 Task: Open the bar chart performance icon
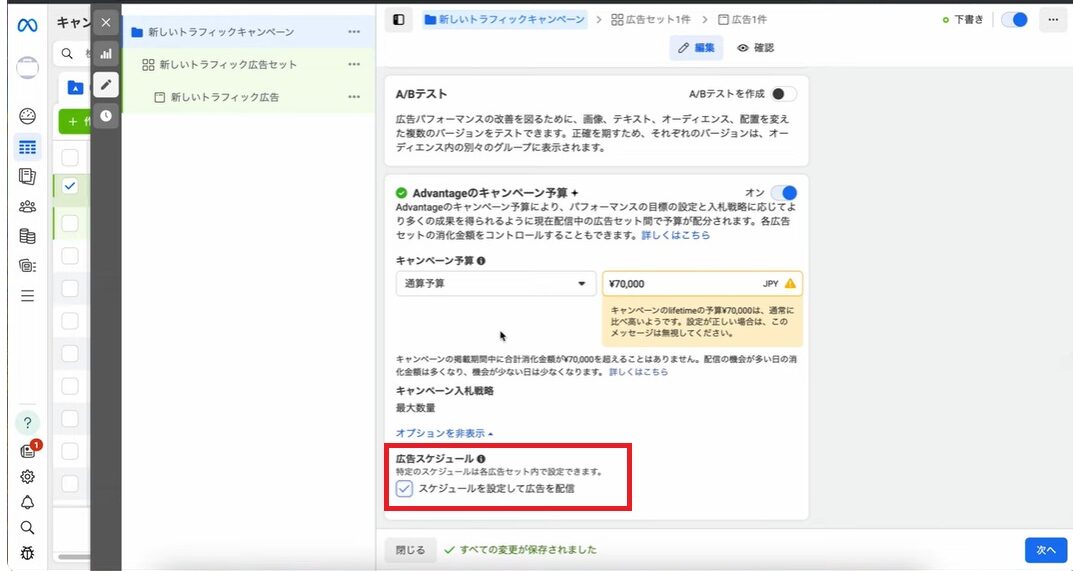click(x=106, y=54)
